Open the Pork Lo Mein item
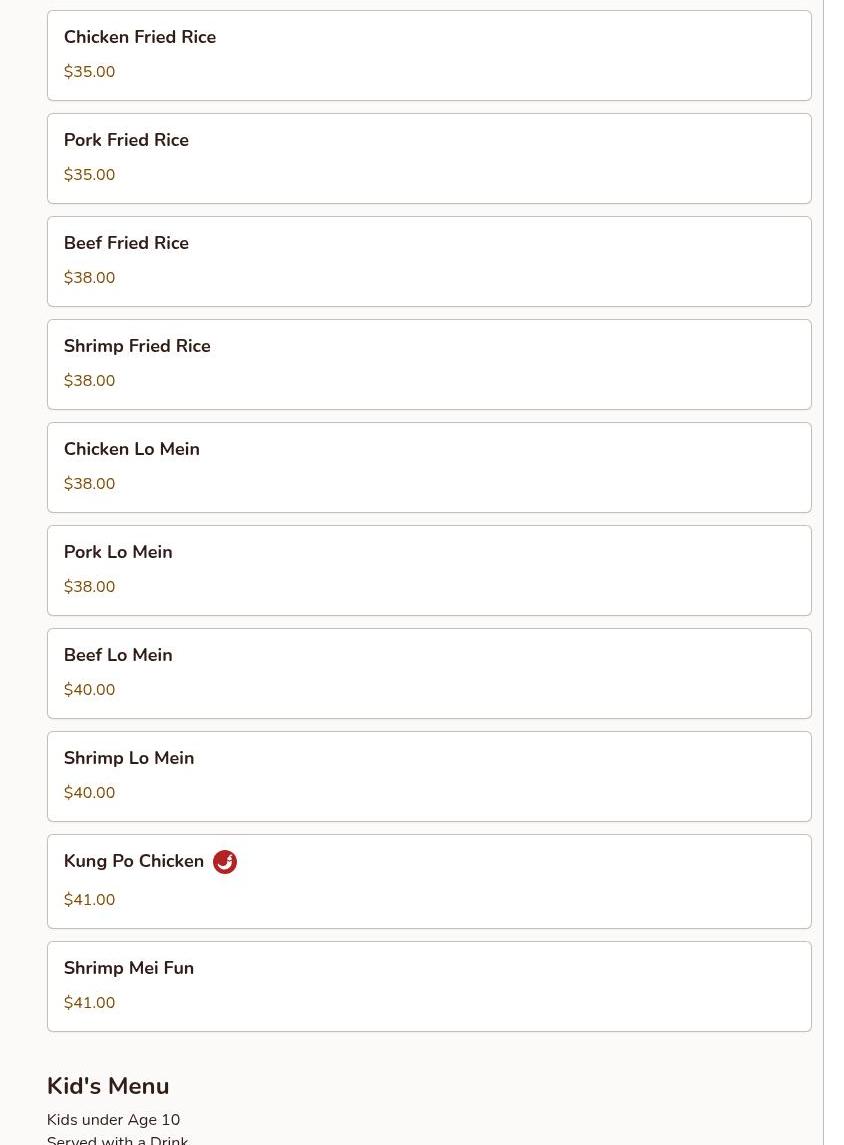 [x=118, y=553]
